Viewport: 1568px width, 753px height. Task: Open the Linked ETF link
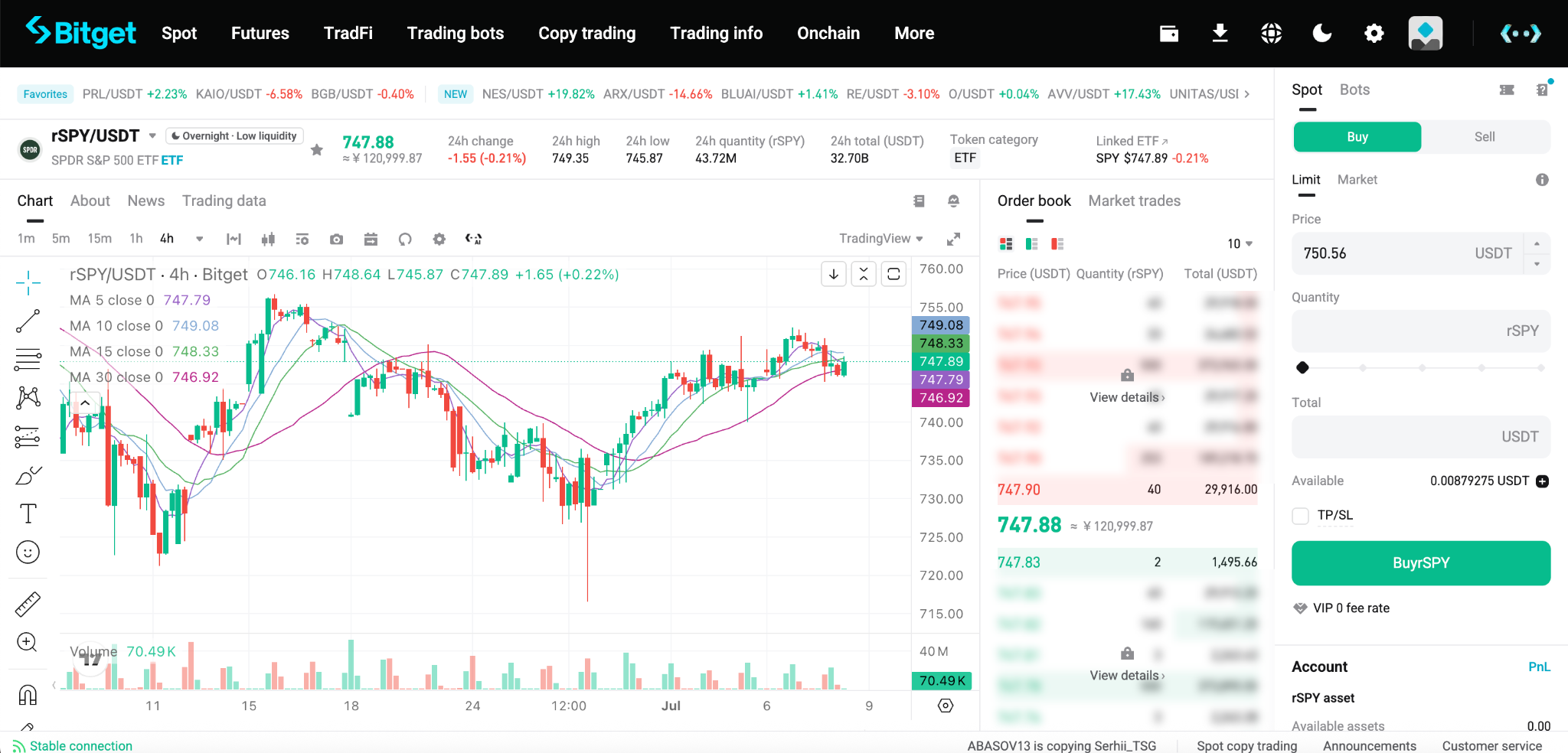[x=1132, y=141]
